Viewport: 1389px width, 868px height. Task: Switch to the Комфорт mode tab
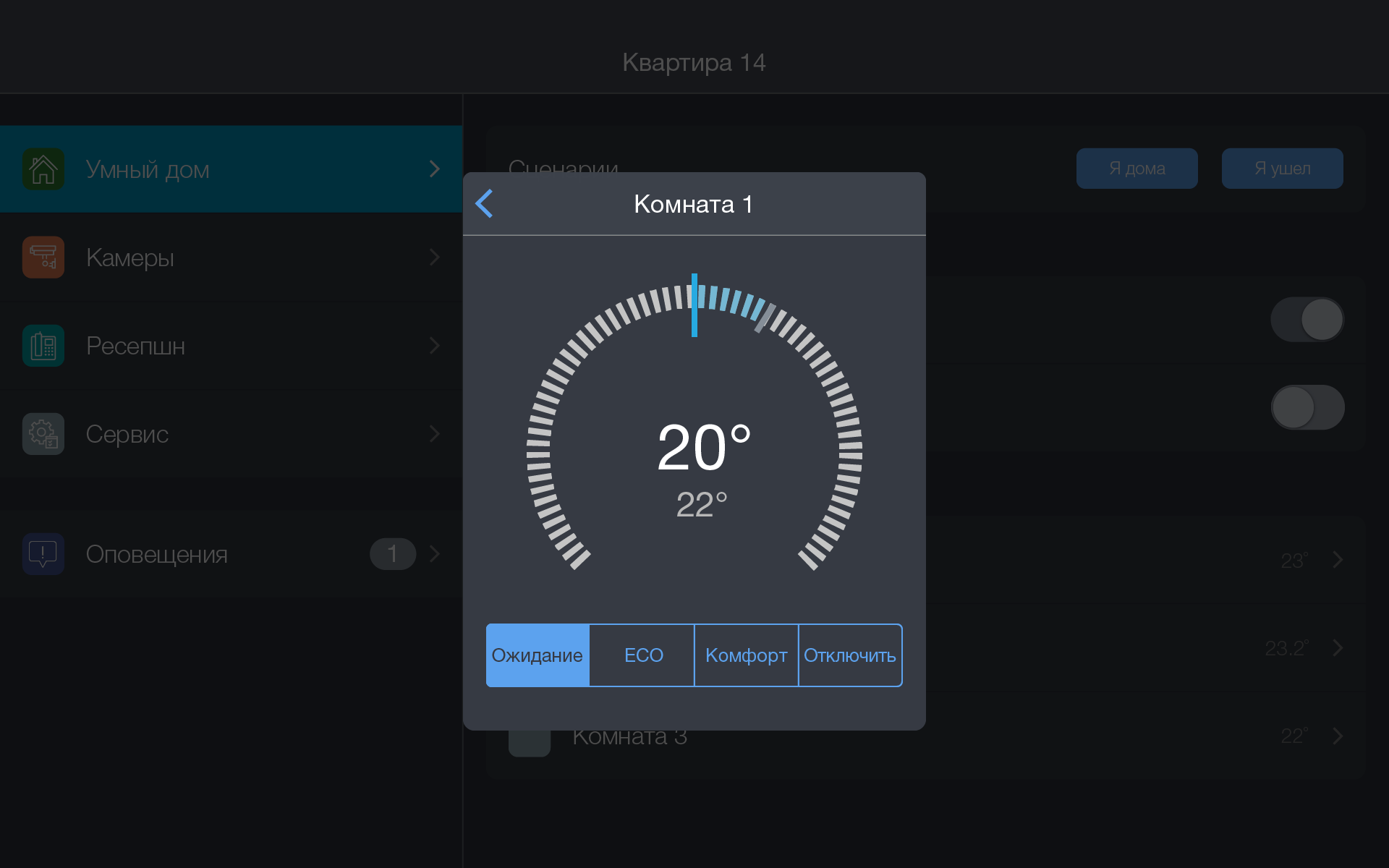pyautogui.click(x=746, y=655)
